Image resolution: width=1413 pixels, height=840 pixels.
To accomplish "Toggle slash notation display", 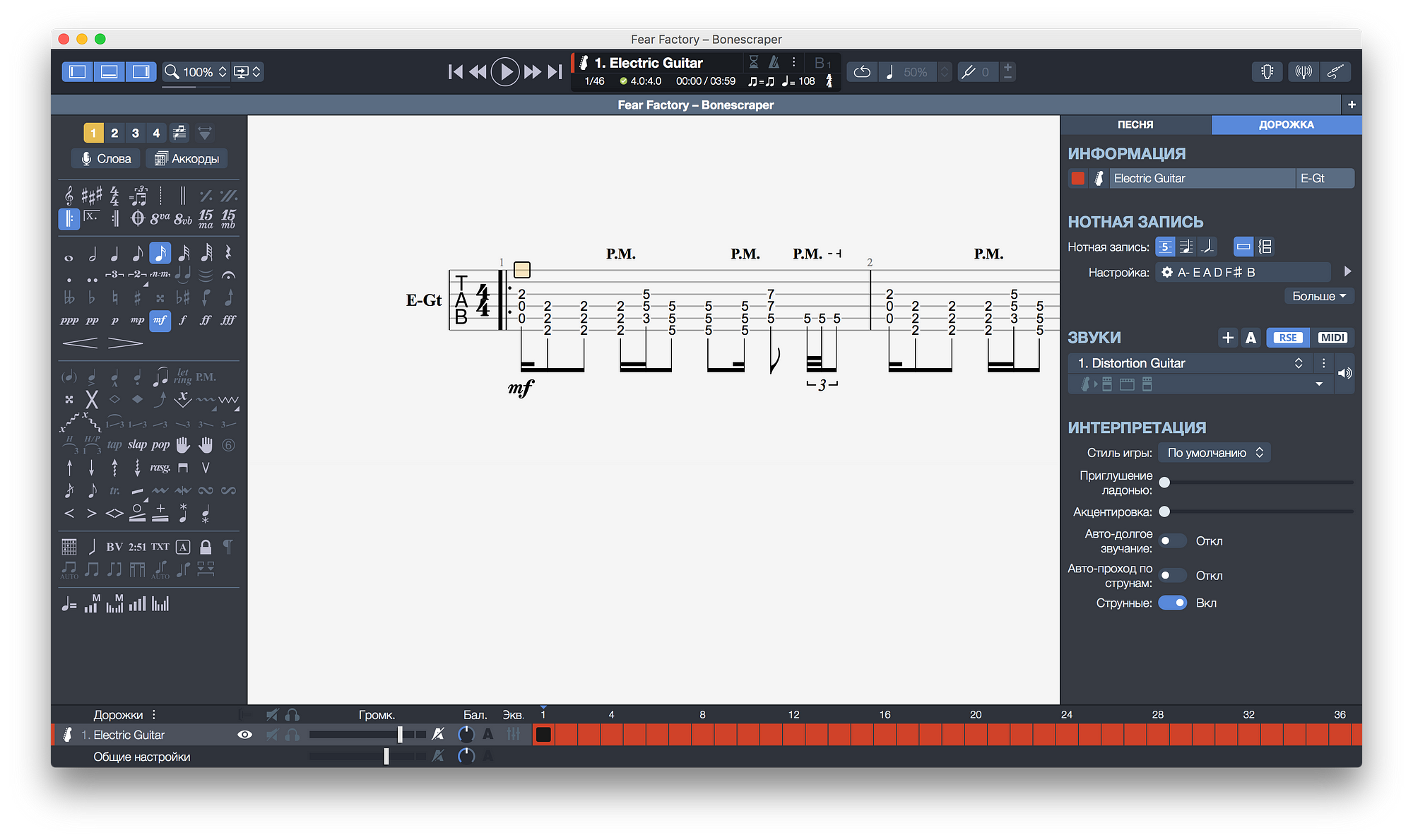I will (1208, 247).
